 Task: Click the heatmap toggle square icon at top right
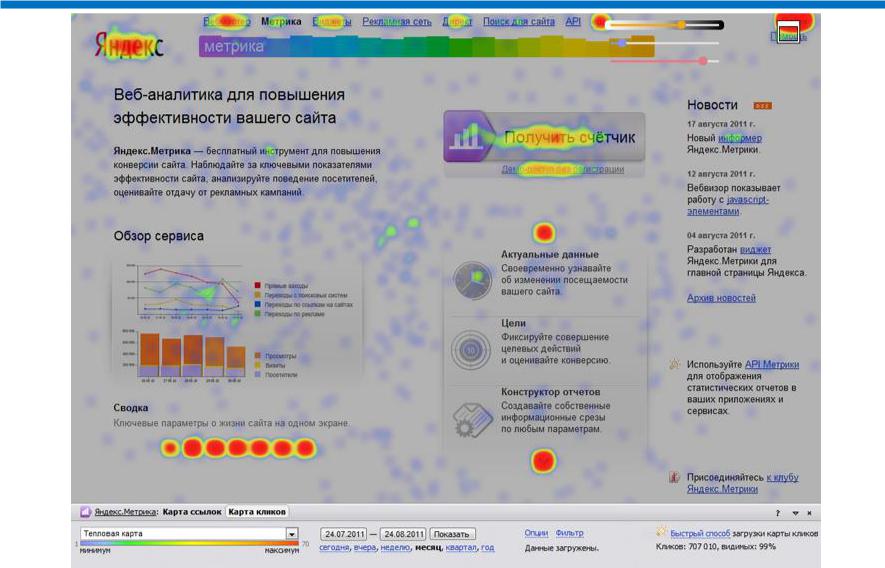point(788,32)
